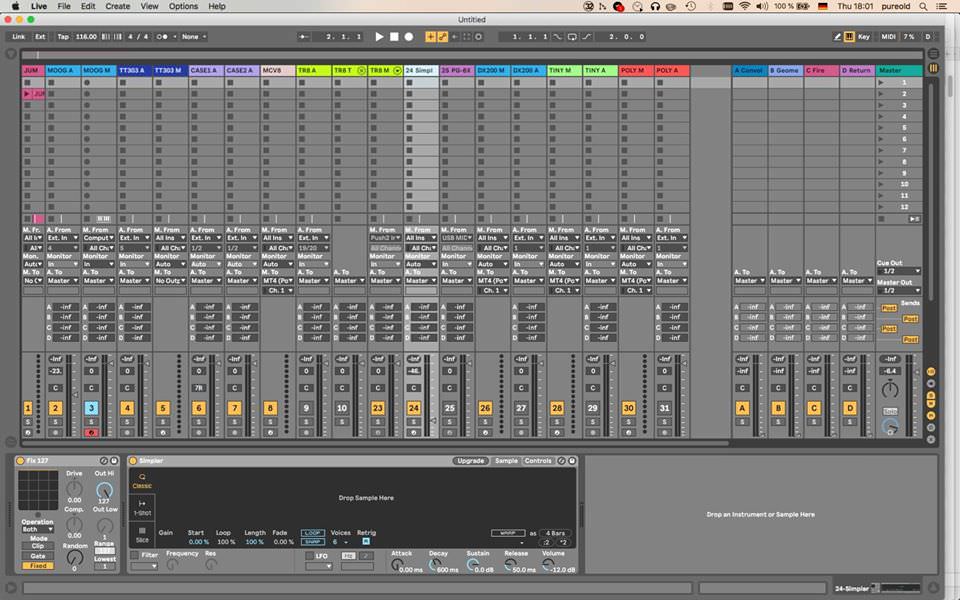Open the Edit menu
960x600 pixels.
(x=88, y=6)
